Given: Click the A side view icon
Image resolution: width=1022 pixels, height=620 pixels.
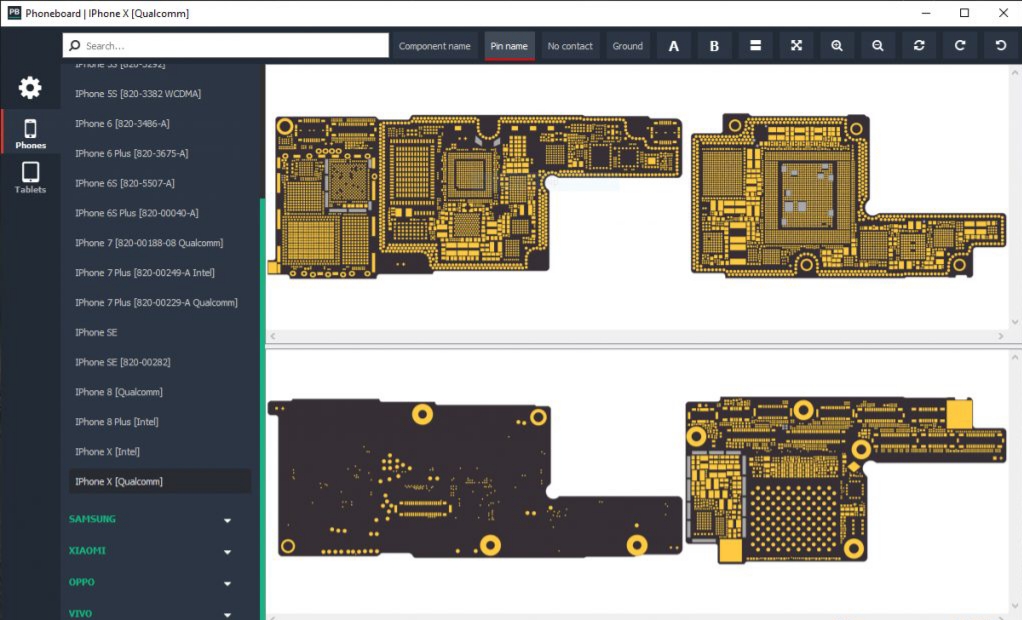Looking at the screenshot, I should pyautogui.click(x=673, y=46).
